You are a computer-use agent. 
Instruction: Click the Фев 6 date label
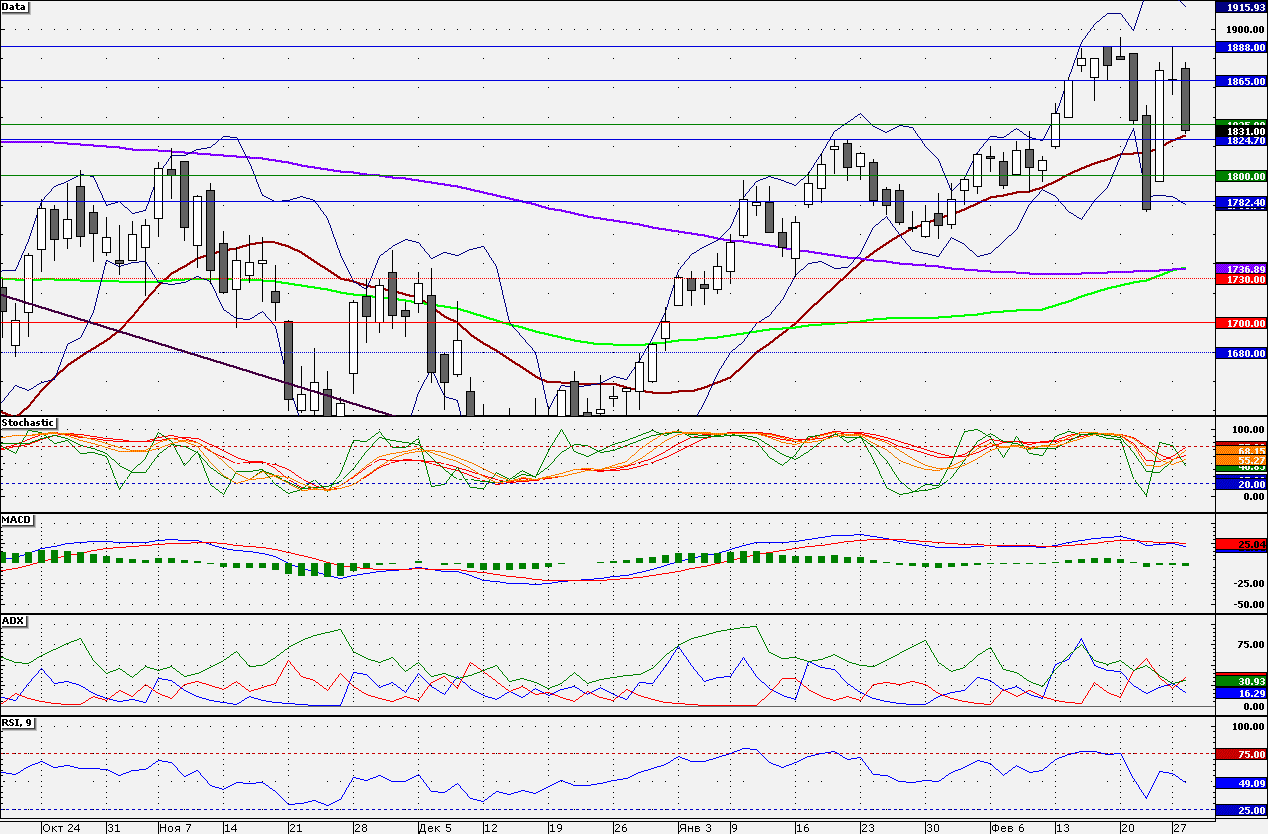(x=1007, y=828)
